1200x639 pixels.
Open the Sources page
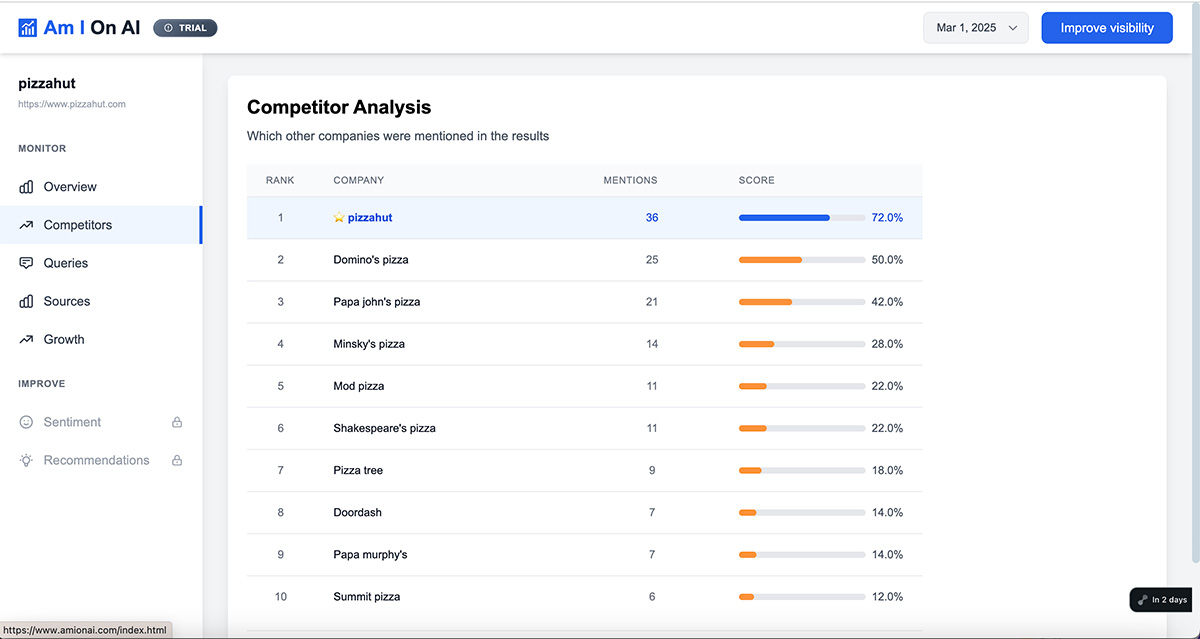pos(100,301)
